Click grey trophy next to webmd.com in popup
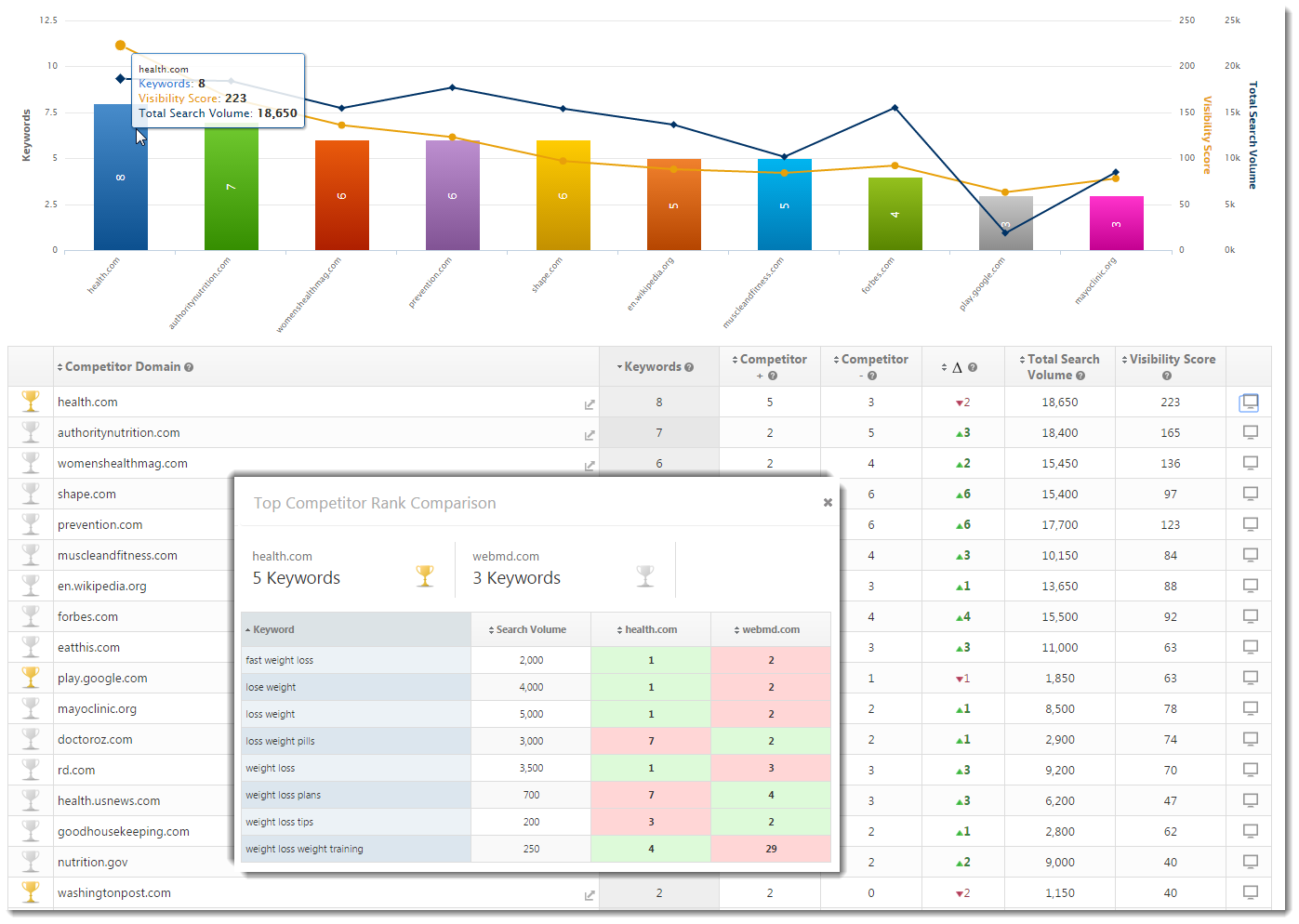Image resolution: width=1299 pixels, height=924 pixels. click(644, 576)
